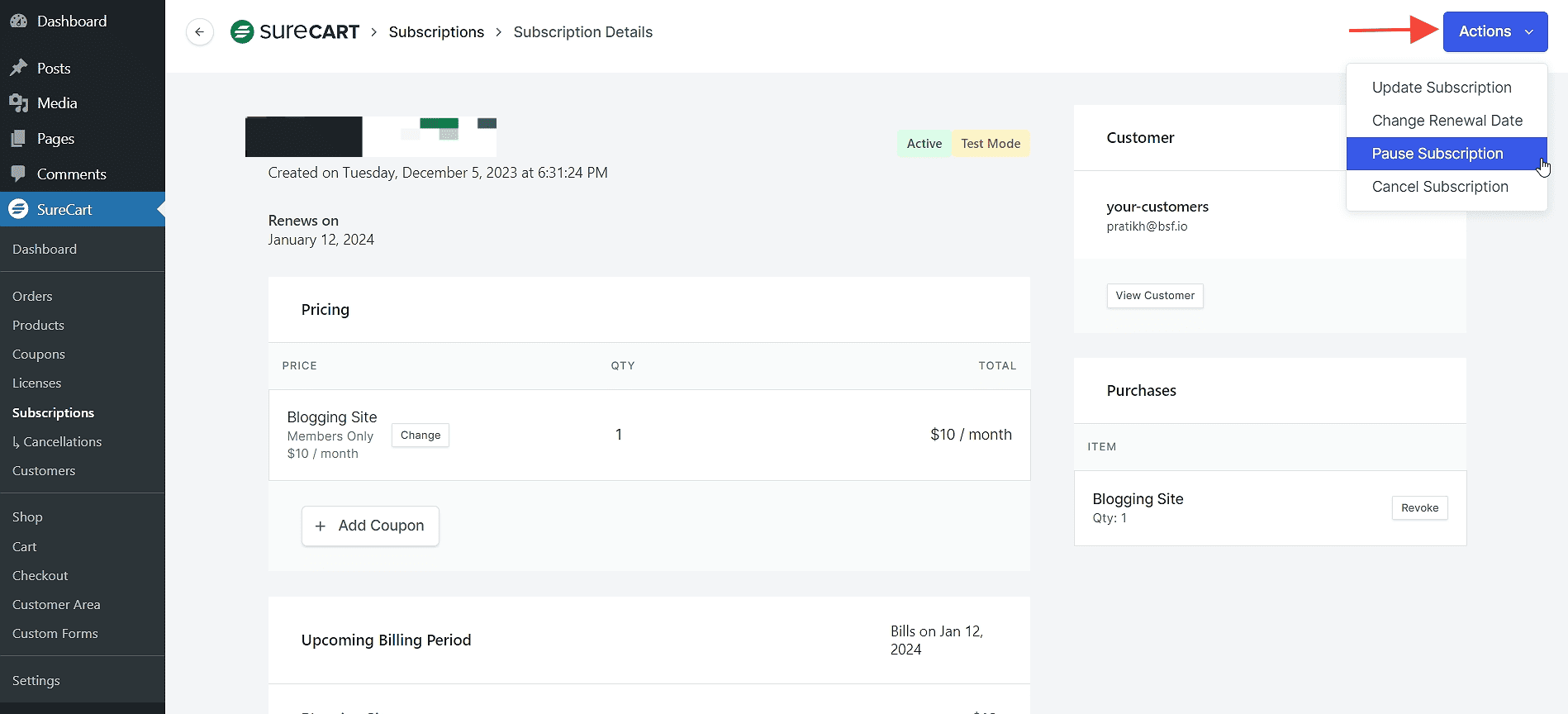Click the Add Coupon button
This screenshot has width=1568, height=714.
point(370,526)
